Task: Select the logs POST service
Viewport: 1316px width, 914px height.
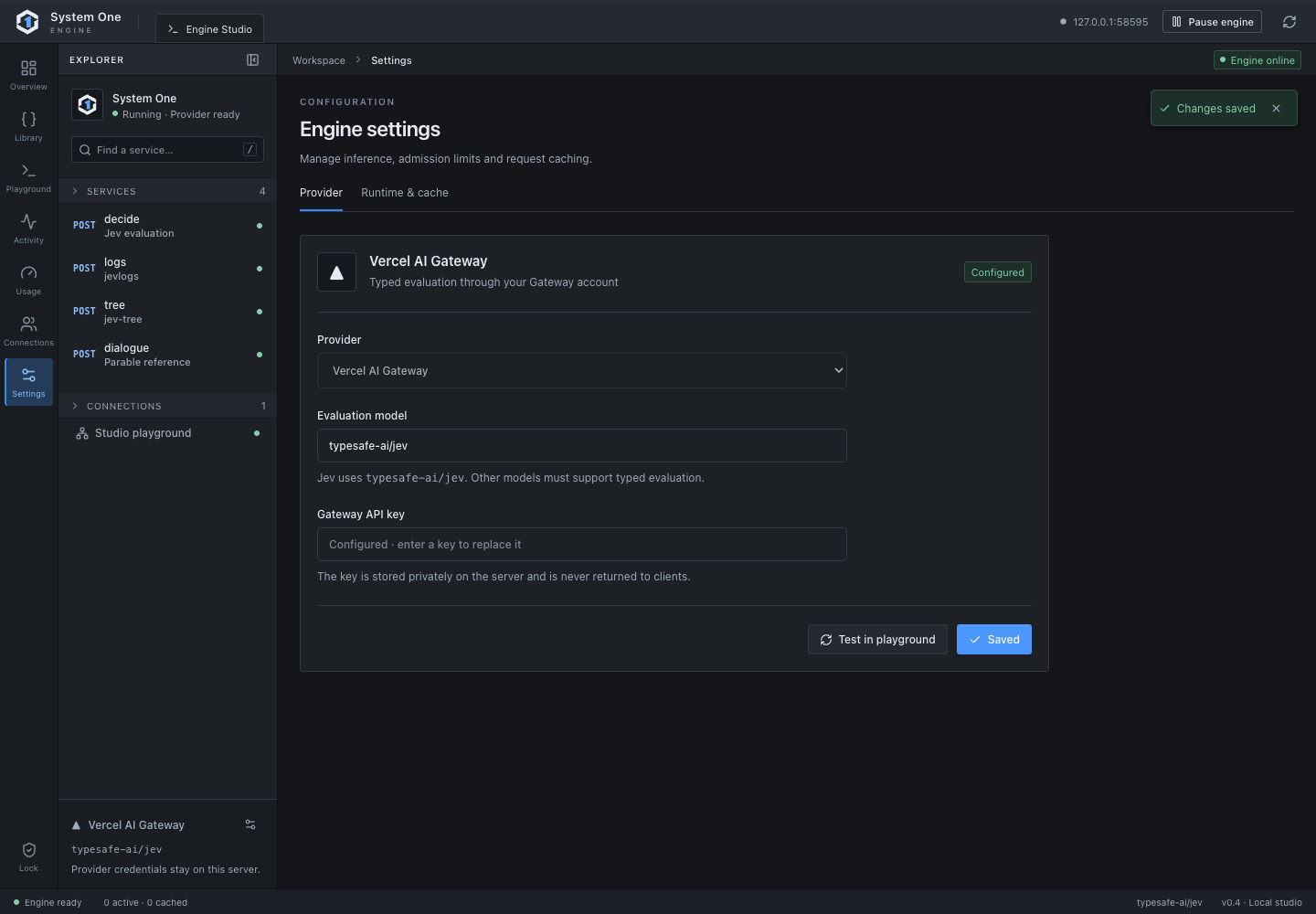Action: (168, 269)
